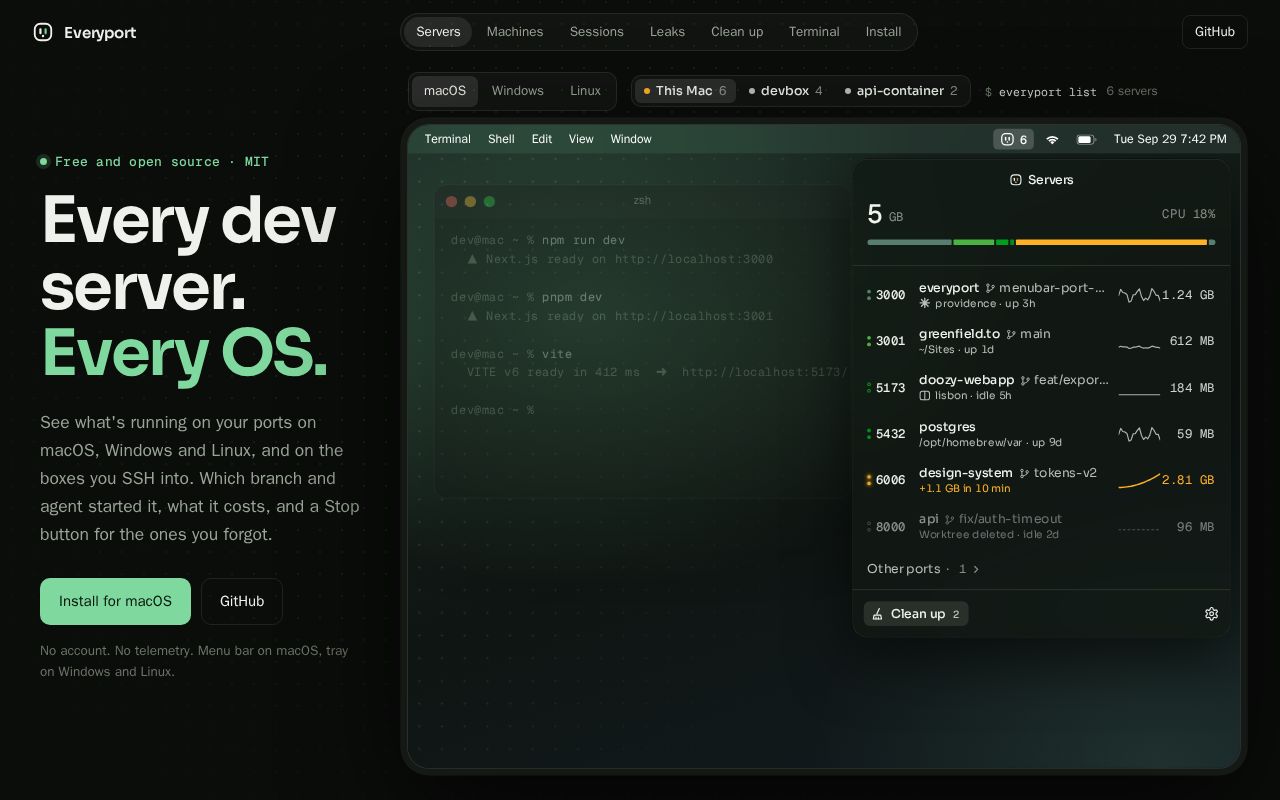Open the Shell menu in the macOS menu bar

501,139
